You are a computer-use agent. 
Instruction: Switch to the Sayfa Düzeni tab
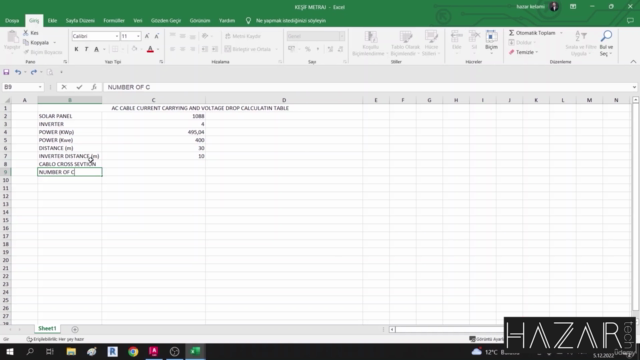pos(80,20)
